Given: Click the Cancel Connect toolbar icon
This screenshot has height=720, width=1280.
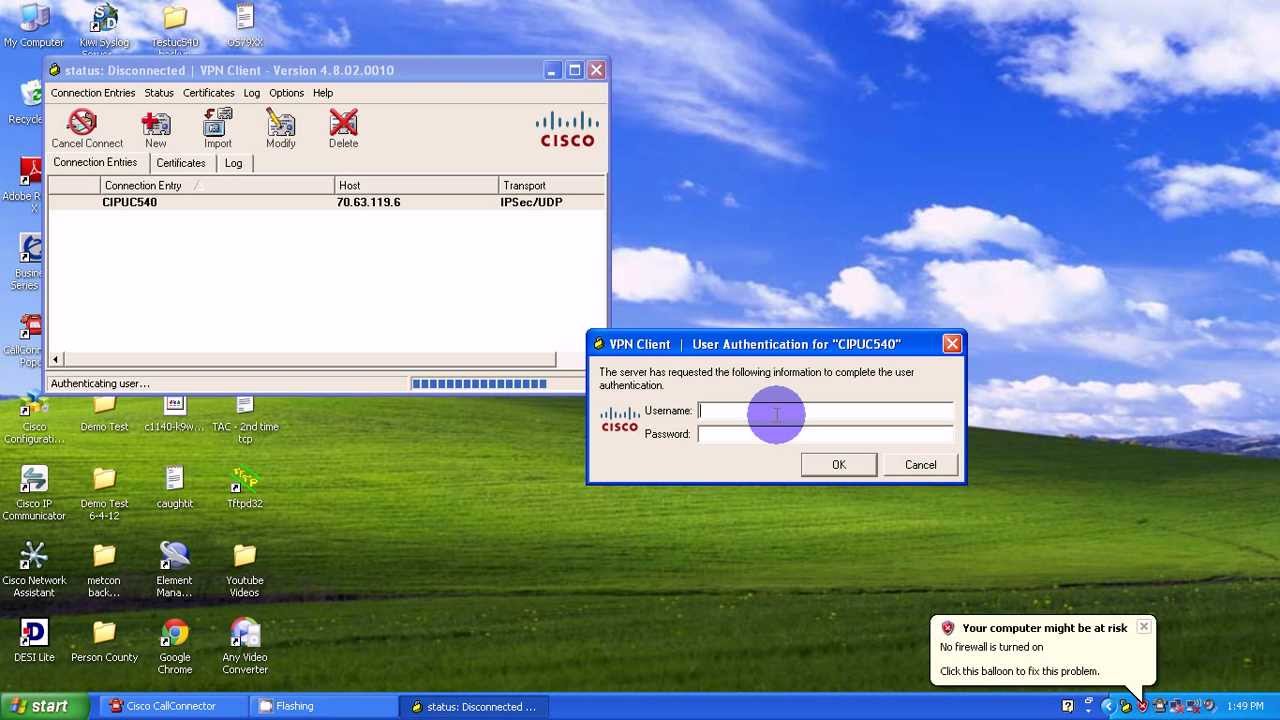Looking at the screenshot, I should (x=87, y=129).
